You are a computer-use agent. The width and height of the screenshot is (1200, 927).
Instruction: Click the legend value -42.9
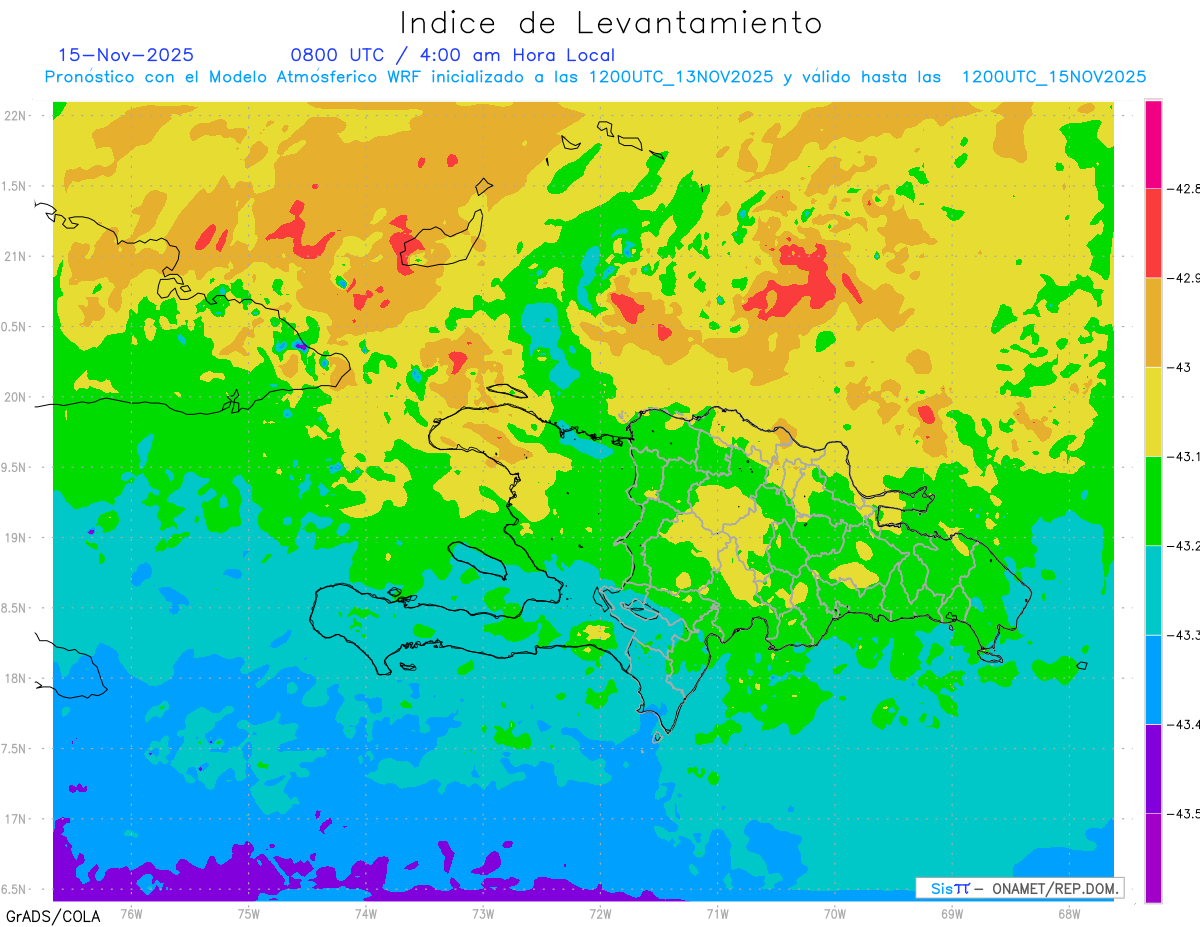tap(1183, 278)
